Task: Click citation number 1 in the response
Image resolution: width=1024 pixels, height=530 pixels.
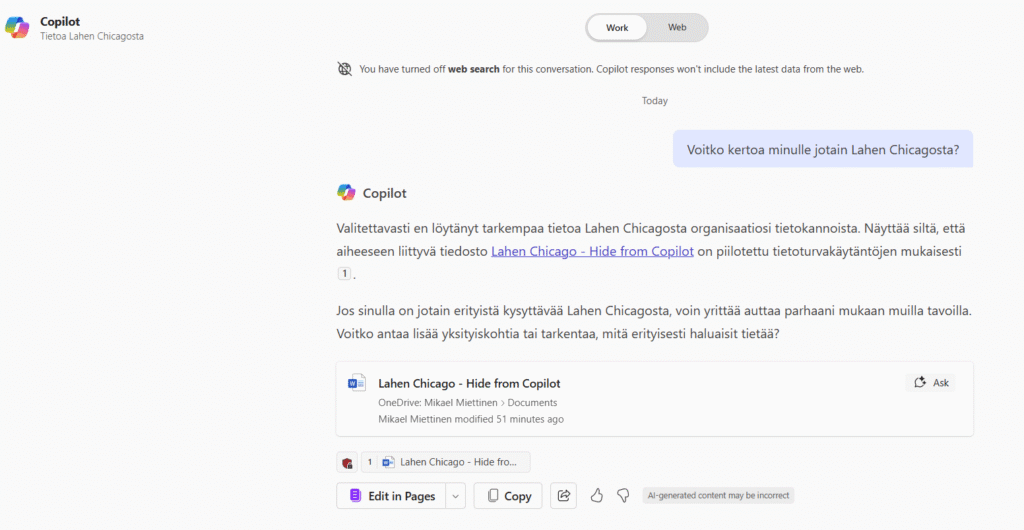Action: pyautogui.click(x=344, y=274)
